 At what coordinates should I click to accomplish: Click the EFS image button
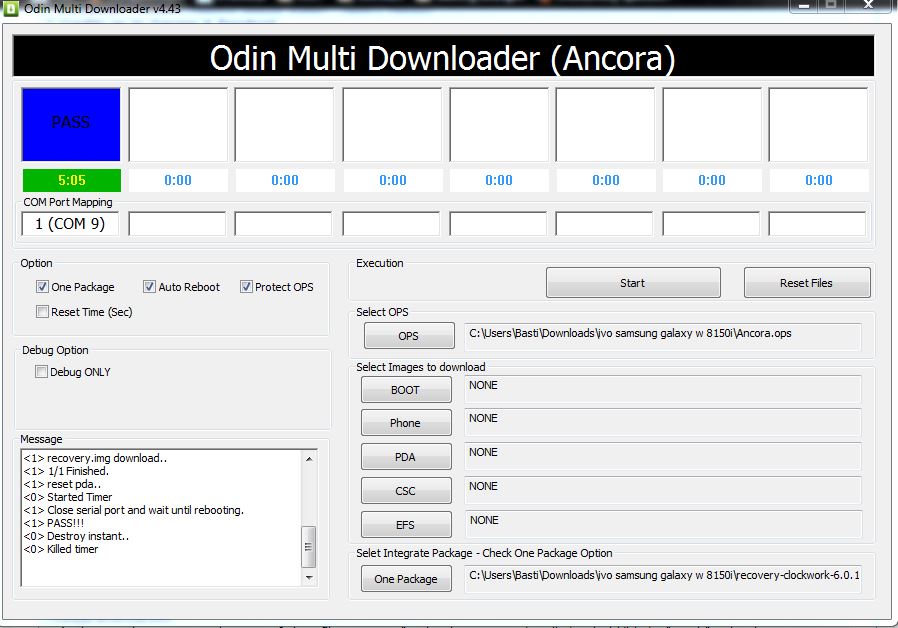pos(406,524)
